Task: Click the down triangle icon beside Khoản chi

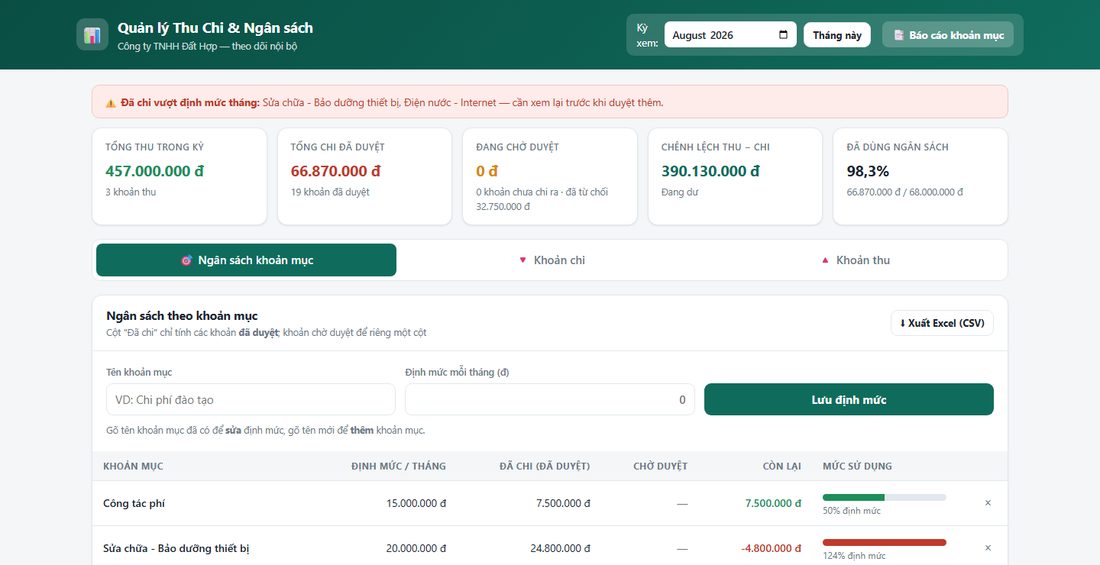Action: (522, 260)
